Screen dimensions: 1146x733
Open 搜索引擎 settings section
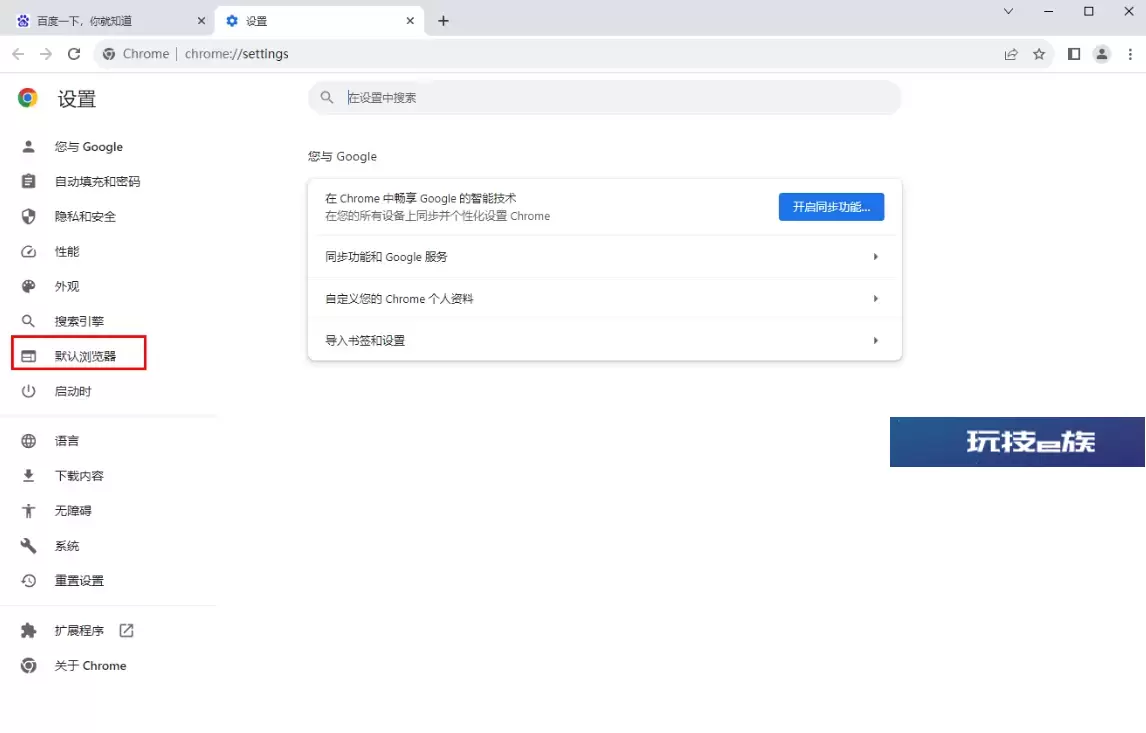79,321
